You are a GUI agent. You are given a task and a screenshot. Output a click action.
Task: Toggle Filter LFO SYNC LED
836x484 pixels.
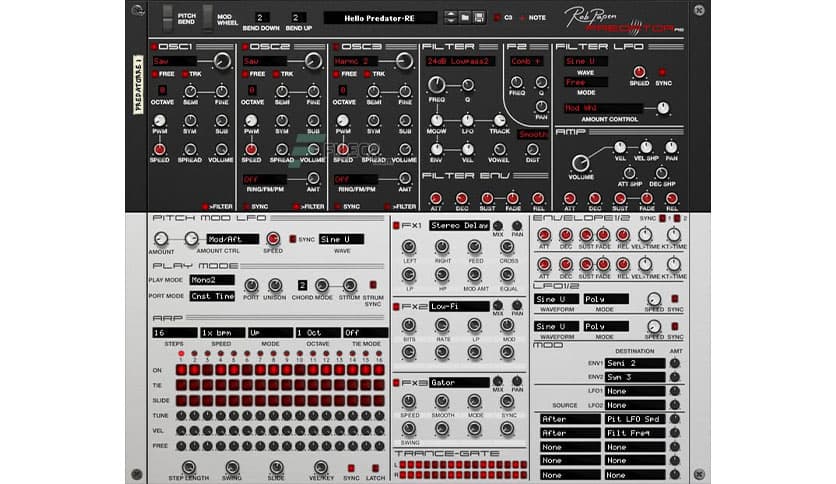coord(663,72)
